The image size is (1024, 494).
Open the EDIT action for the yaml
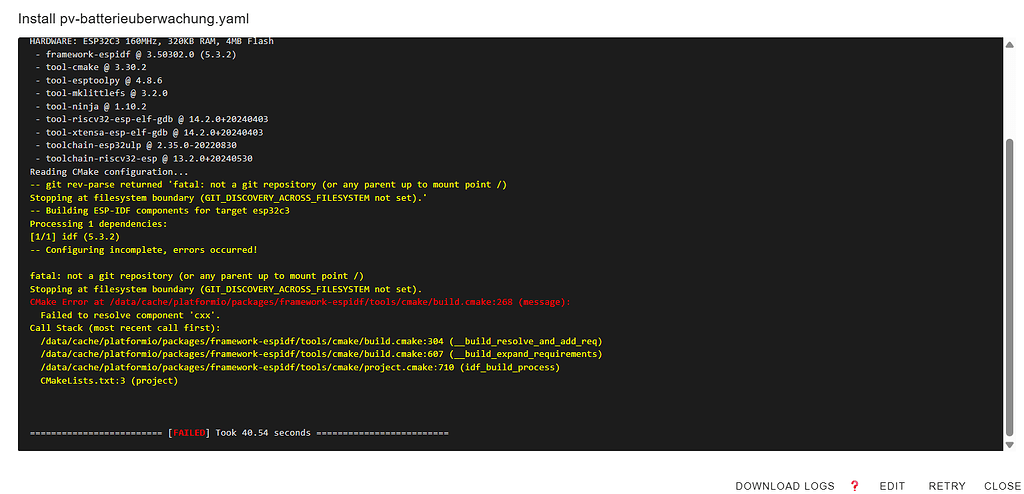point(892,486)
